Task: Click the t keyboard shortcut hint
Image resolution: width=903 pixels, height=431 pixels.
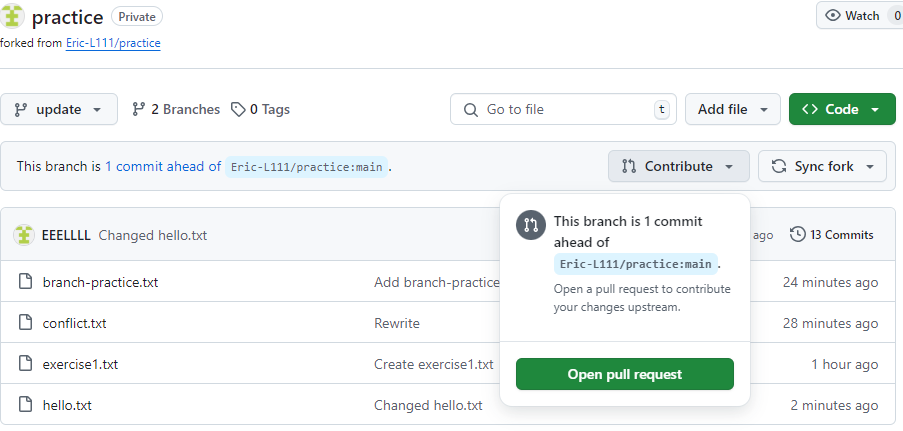Action: [662, 109]
